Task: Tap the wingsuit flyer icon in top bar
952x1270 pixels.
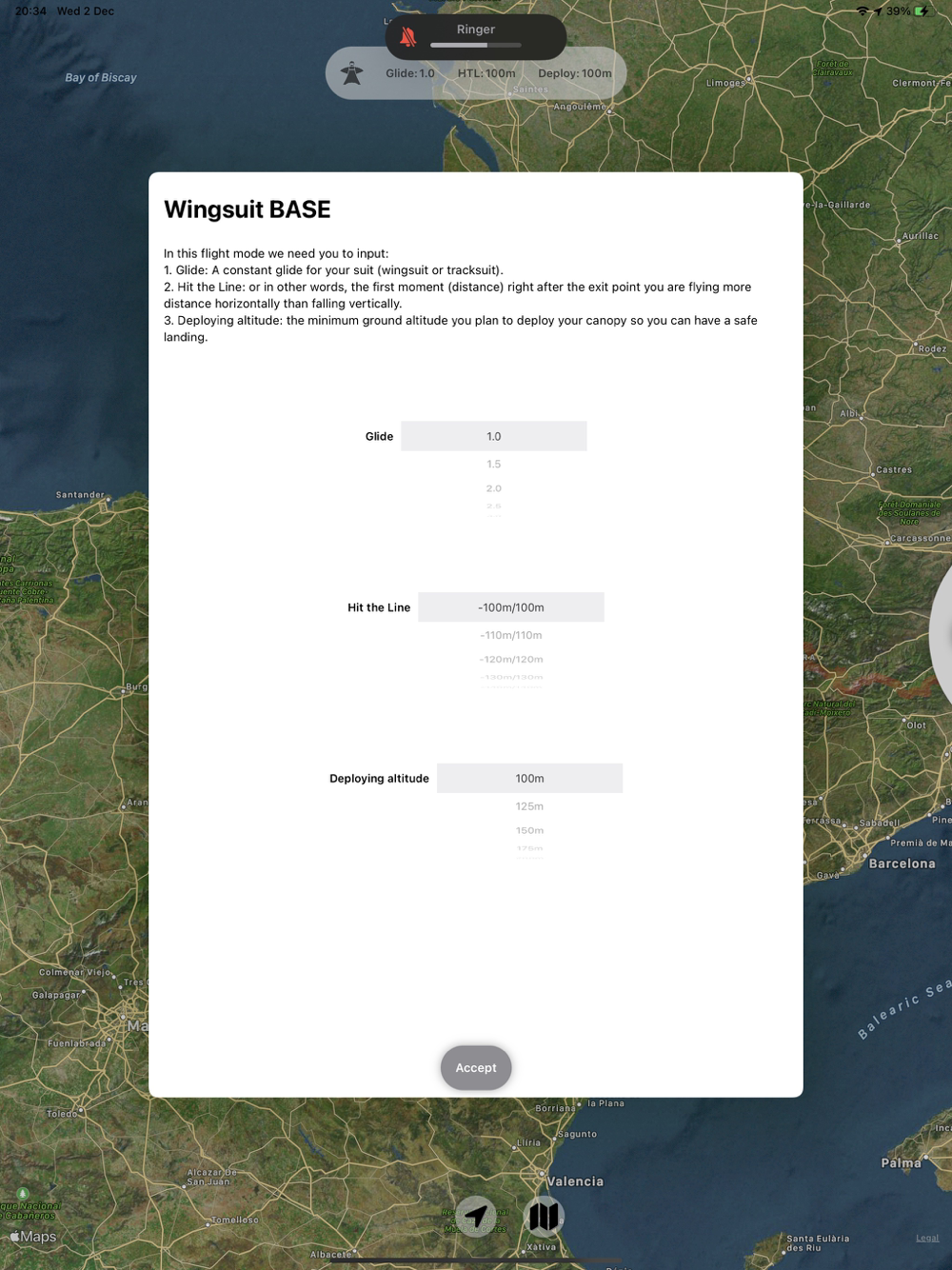Action: point(352,73)
